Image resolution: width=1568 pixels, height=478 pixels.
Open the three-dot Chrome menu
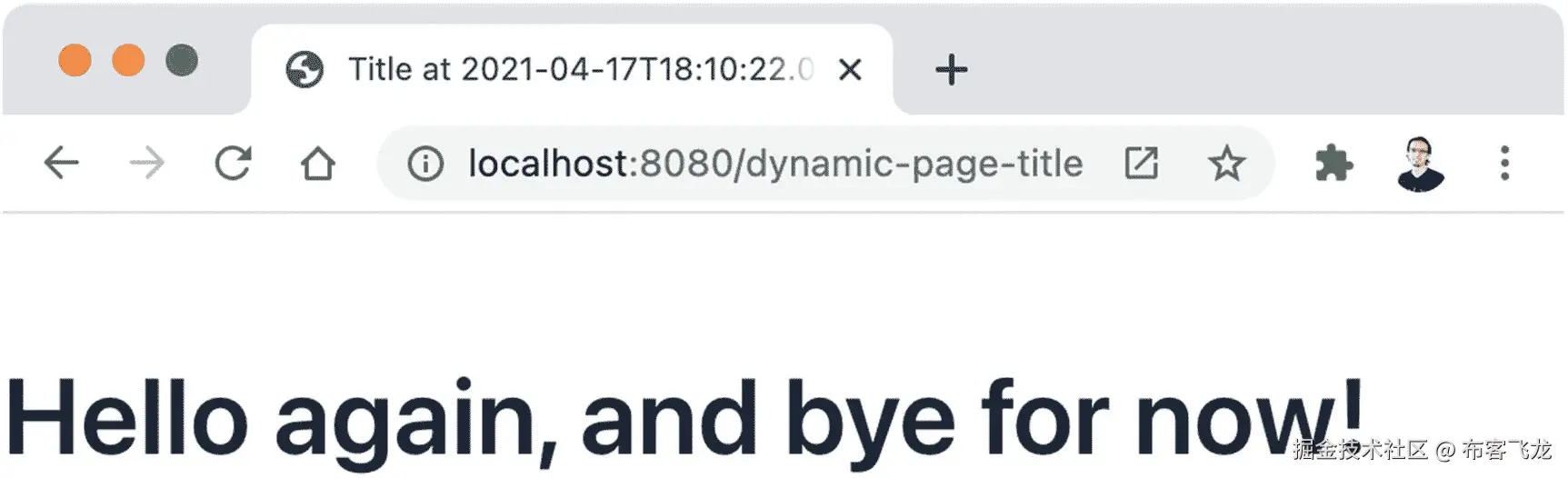pyautogui.click(x=1505, y=164)
